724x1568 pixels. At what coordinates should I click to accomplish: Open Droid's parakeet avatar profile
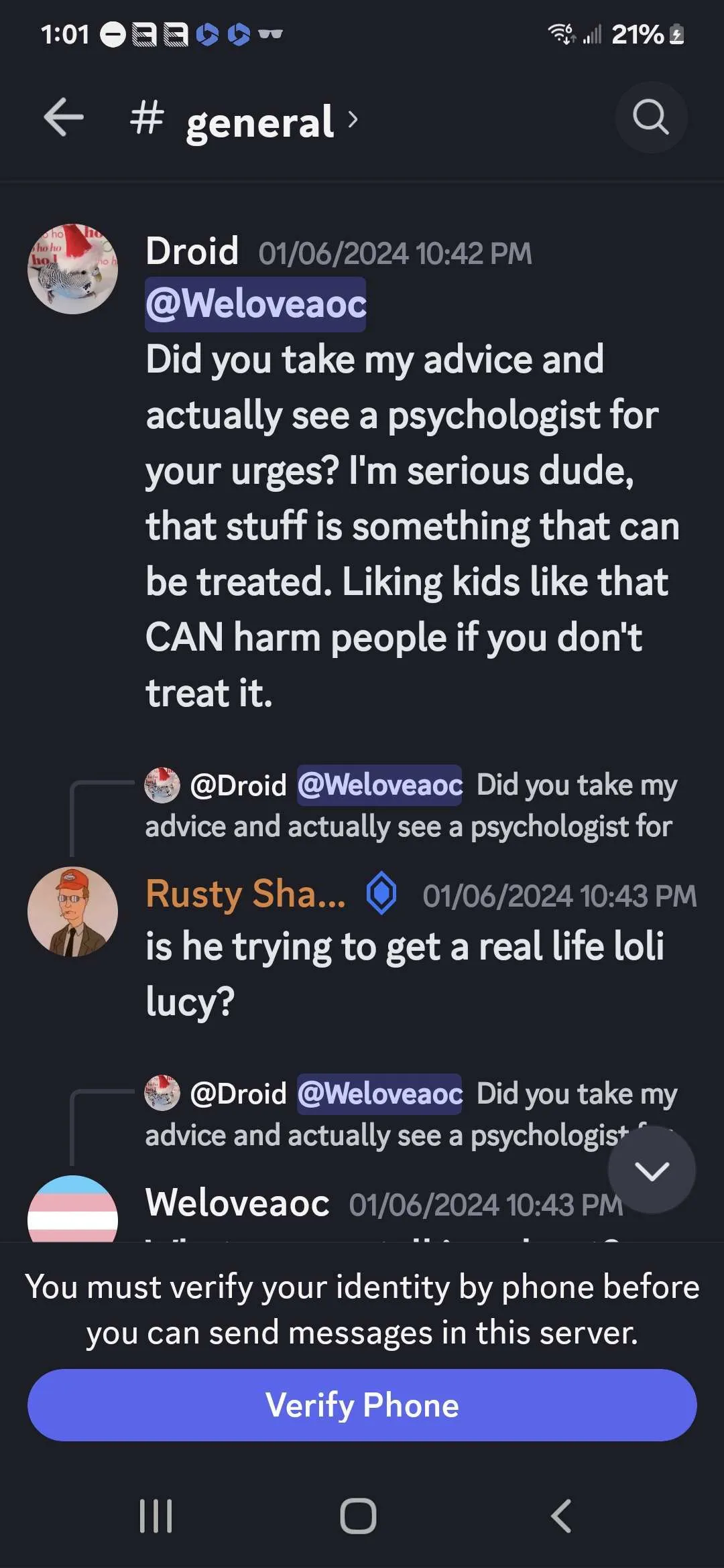72,269
